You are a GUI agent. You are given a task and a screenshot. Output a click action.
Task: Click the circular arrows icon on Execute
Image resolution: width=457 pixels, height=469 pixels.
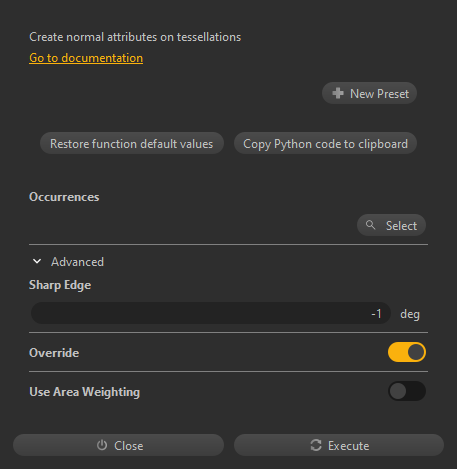click(316, 445)
